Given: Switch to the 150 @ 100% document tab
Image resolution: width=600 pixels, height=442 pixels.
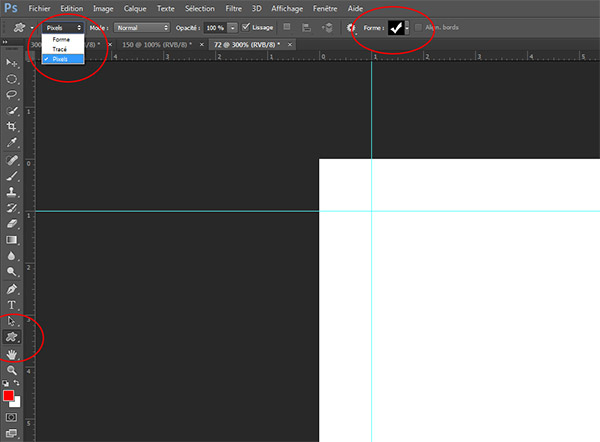Looking at the screenshot, I should click(x=157, y=45).
